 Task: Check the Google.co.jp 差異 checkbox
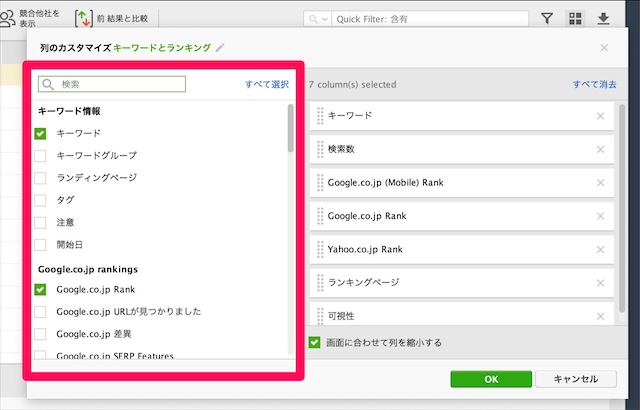(x=40, y=334)
